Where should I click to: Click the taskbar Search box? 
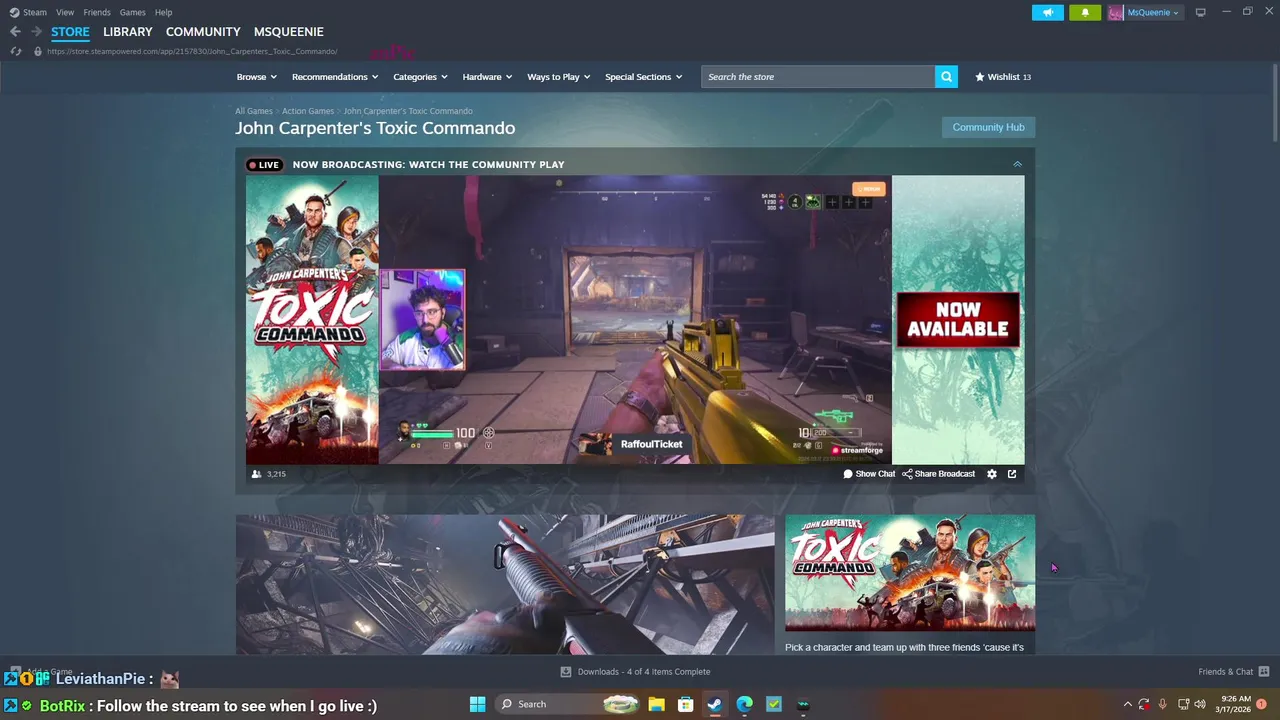point(567,704)
